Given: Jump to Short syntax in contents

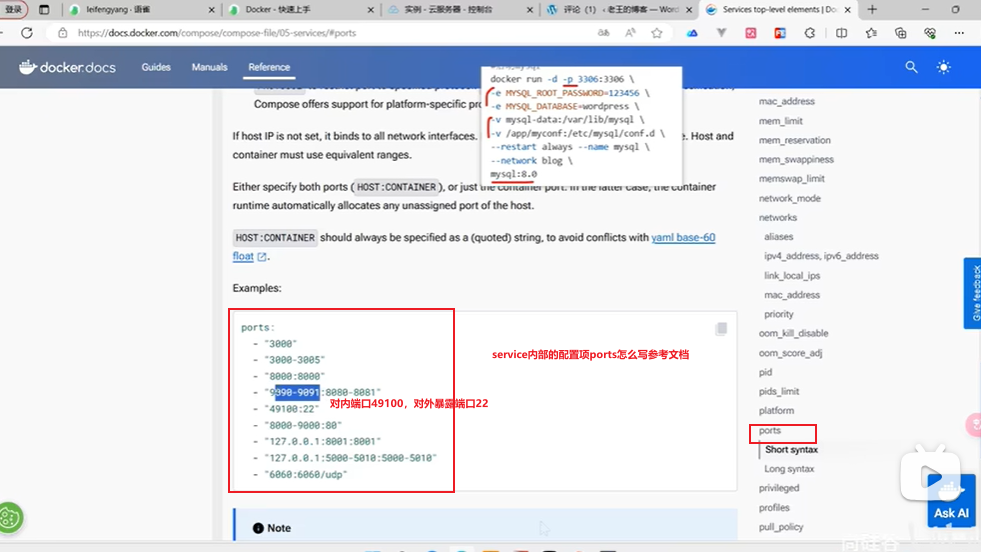Looking at the screenshot, I should [791, 449].
